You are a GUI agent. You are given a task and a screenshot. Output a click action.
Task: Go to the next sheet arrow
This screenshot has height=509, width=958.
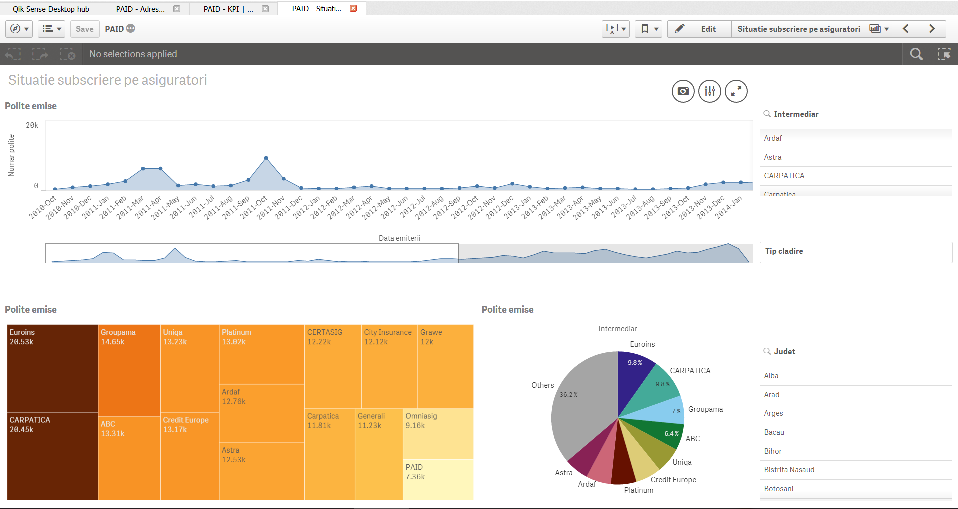[x=932, y=29]
